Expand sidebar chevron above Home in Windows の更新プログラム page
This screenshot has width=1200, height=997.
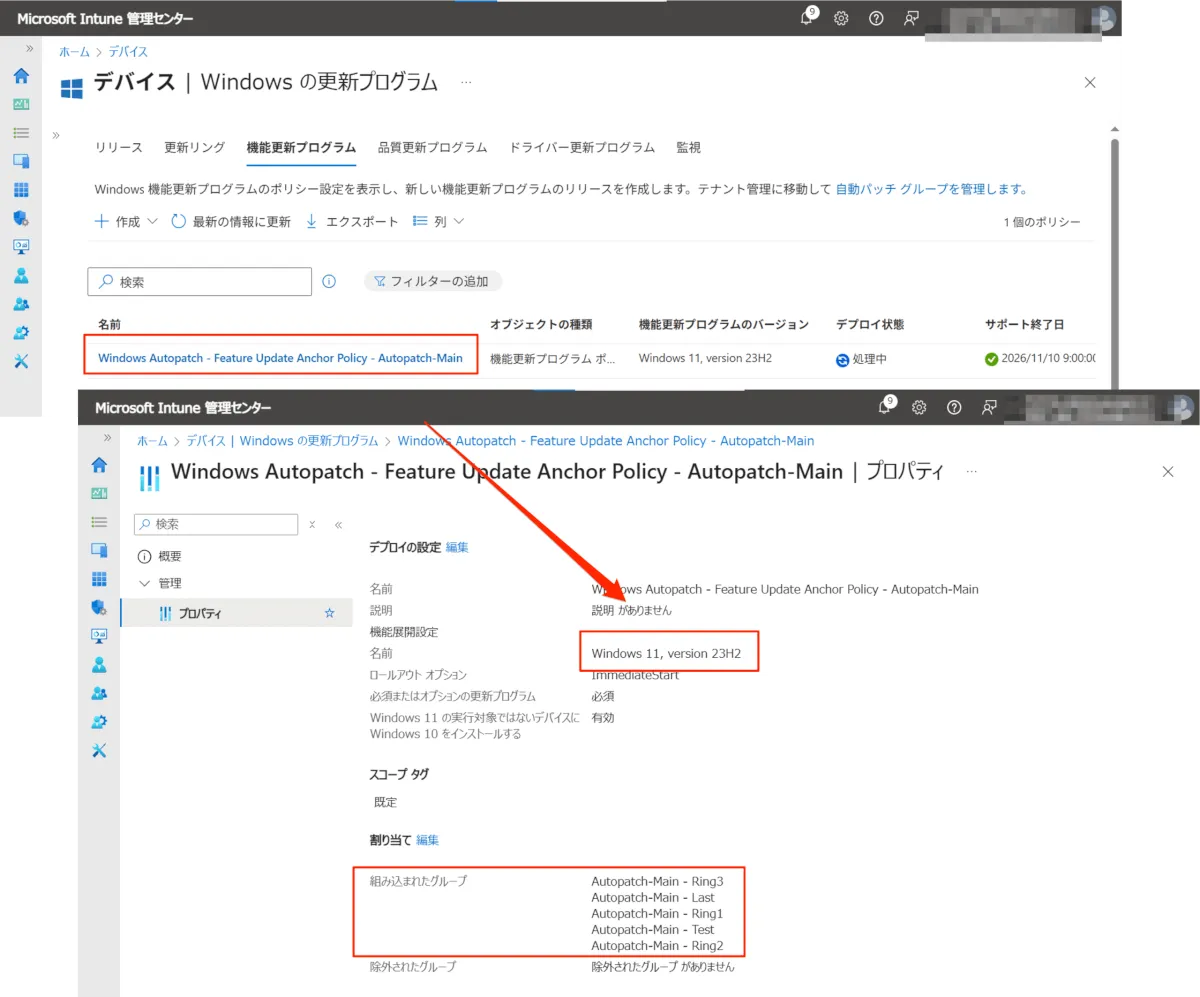[30, 48]
